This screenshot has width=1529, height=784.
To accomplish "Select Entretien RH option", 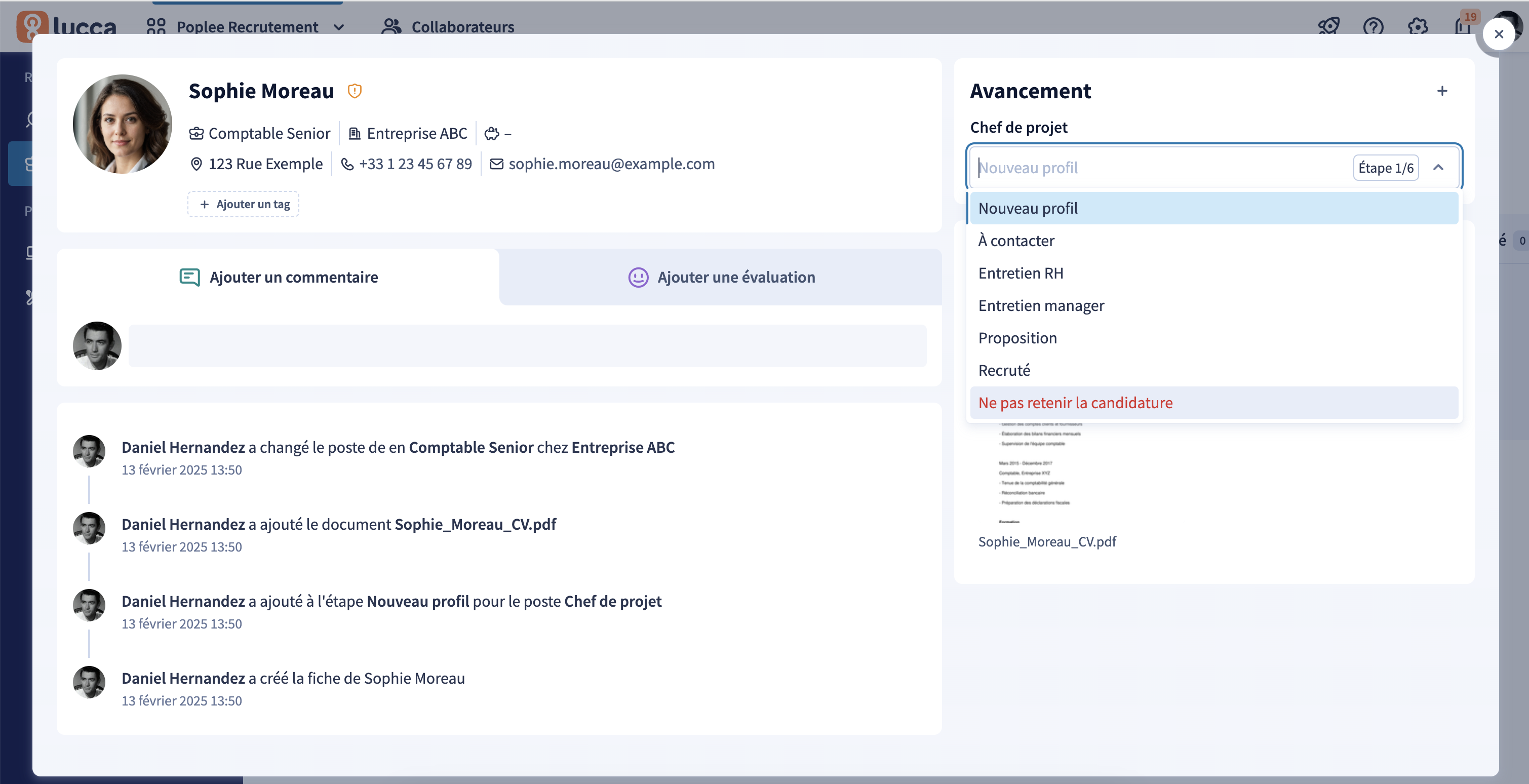I will 1213,273.
